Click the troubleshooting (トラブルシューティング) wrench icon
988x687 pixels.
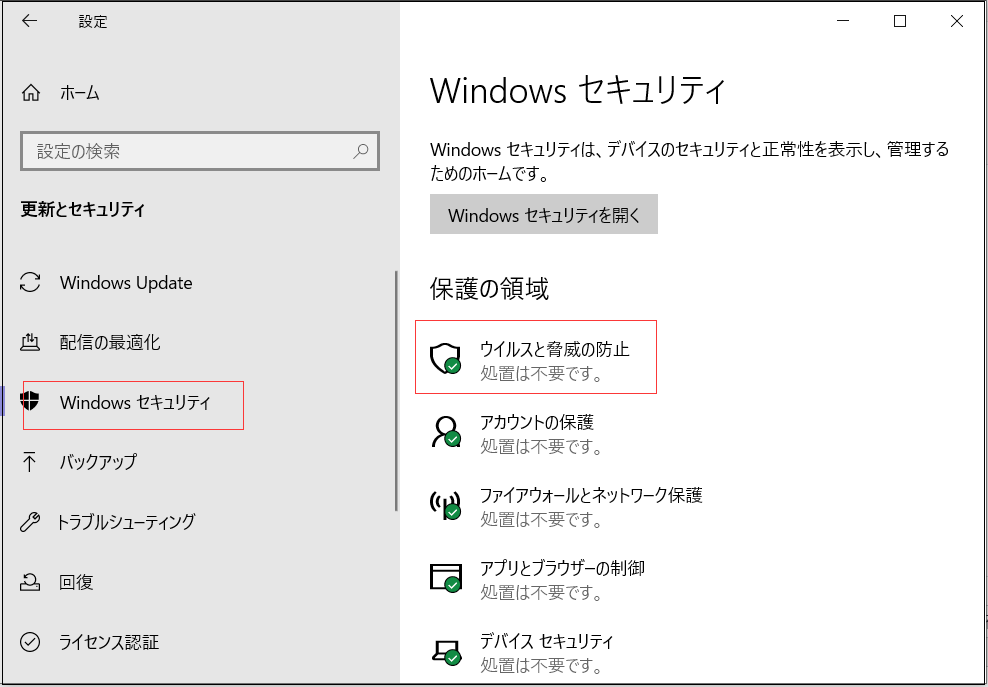(30, 522)
